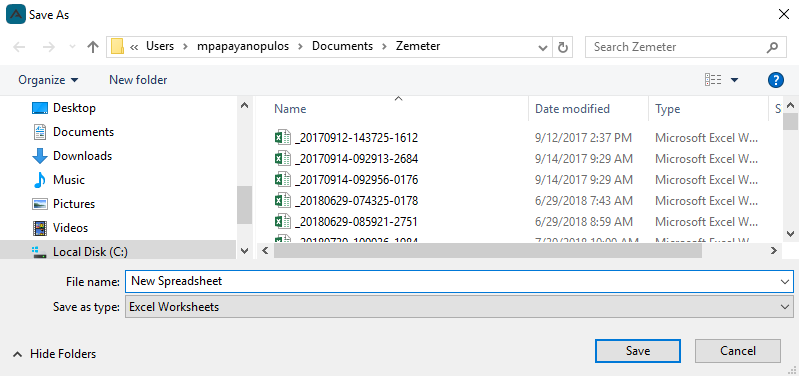Viewport: 799px width, 376px height.
Task: Click Excel icon of _20180629-074325-0178
Action: [x=283, y=200]
